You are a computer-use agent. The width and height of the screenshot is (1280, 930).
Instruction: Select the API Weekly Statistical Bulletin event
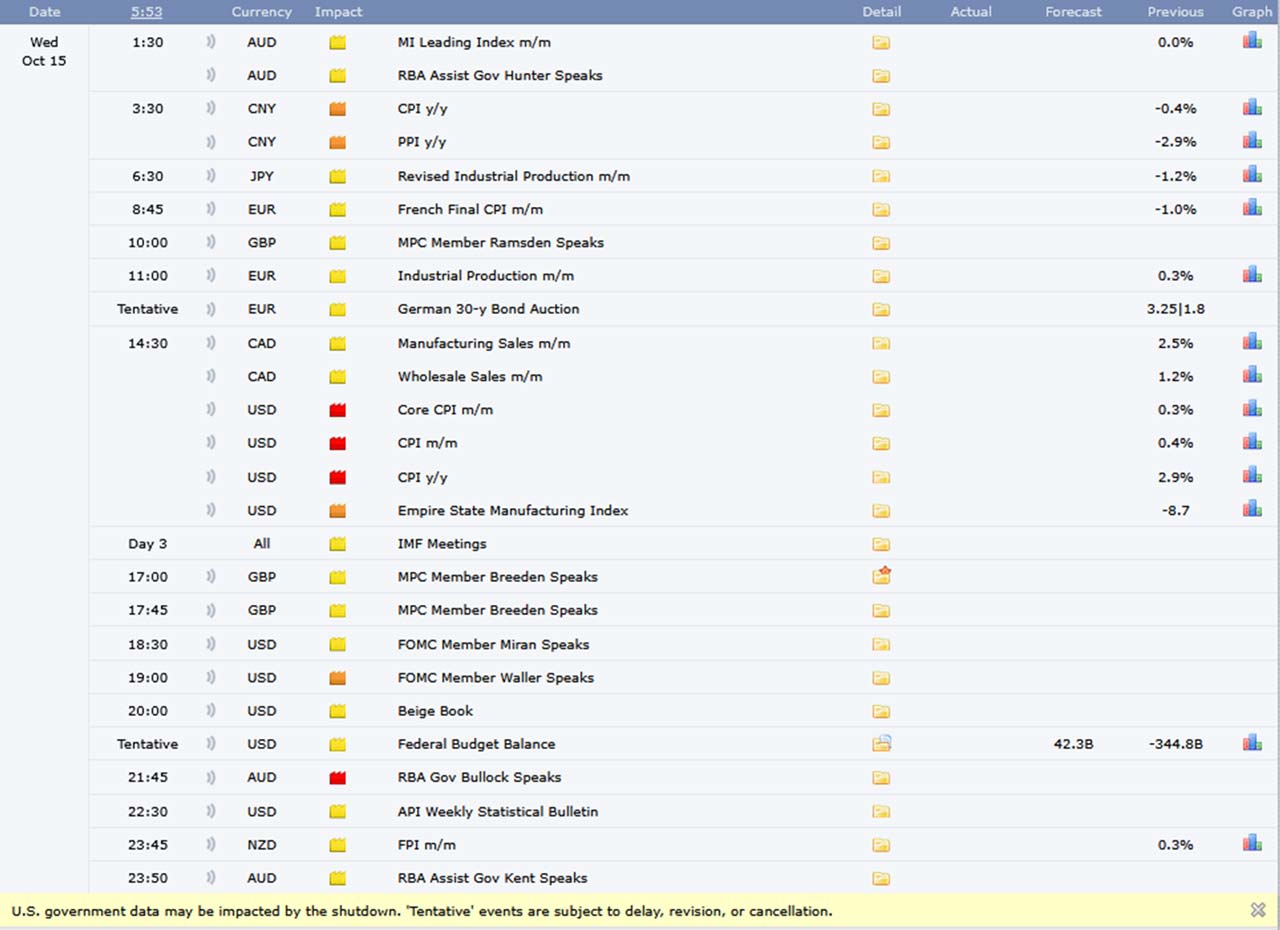pos(497,811)
